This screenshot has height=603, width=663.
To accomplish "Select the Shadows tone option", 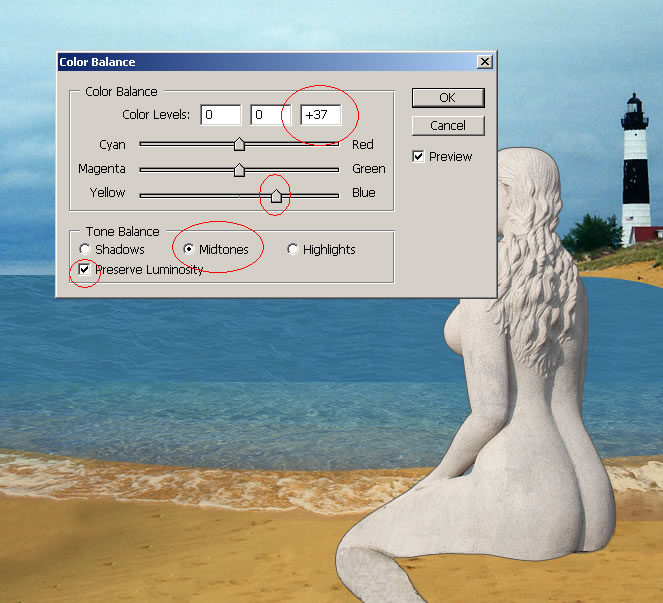I will click(x=85, y=249).
